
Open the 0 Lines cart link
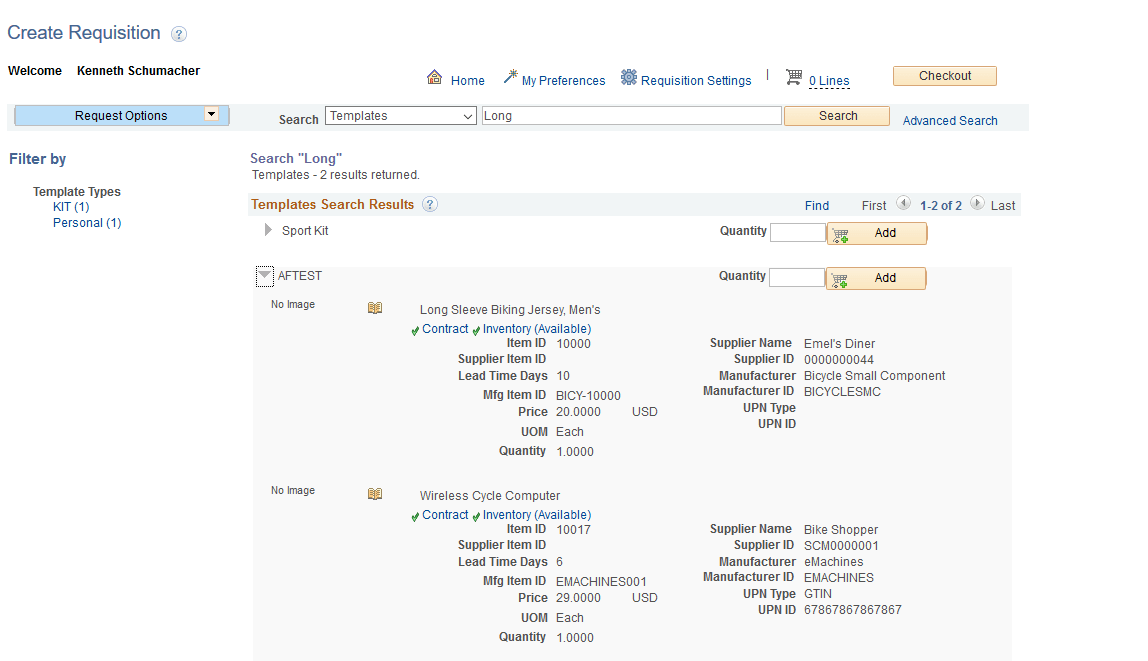[x=830, y=81]
